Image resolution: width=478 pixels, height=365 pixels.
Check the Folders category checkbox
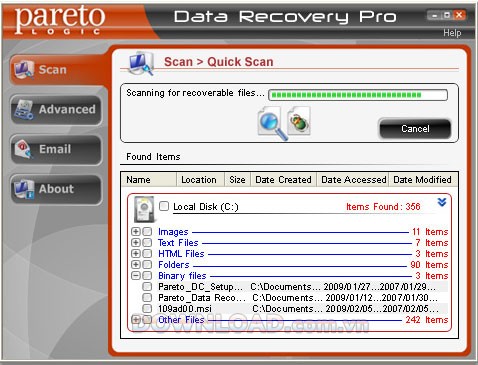(x=147, y=264)
